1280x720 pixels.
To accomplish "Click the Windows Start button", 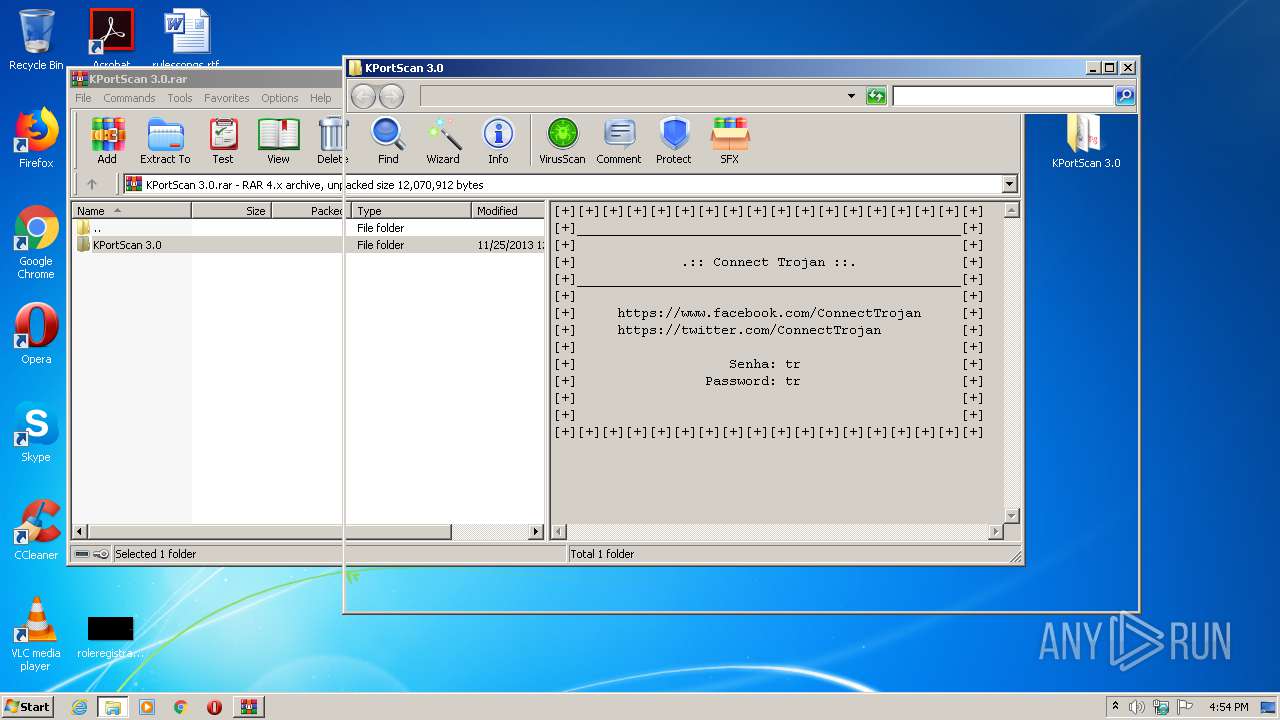I will 28,706.
